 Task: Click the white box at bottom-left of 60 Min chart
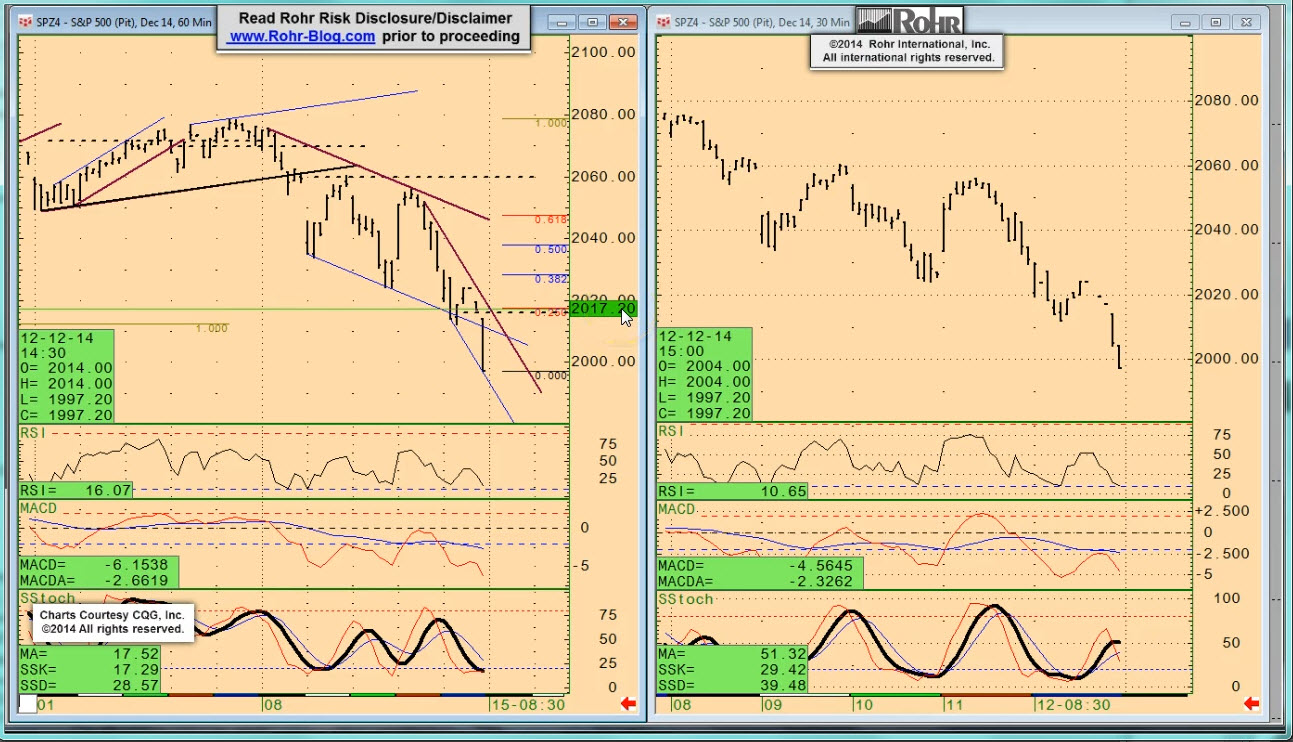coord(27,704)
